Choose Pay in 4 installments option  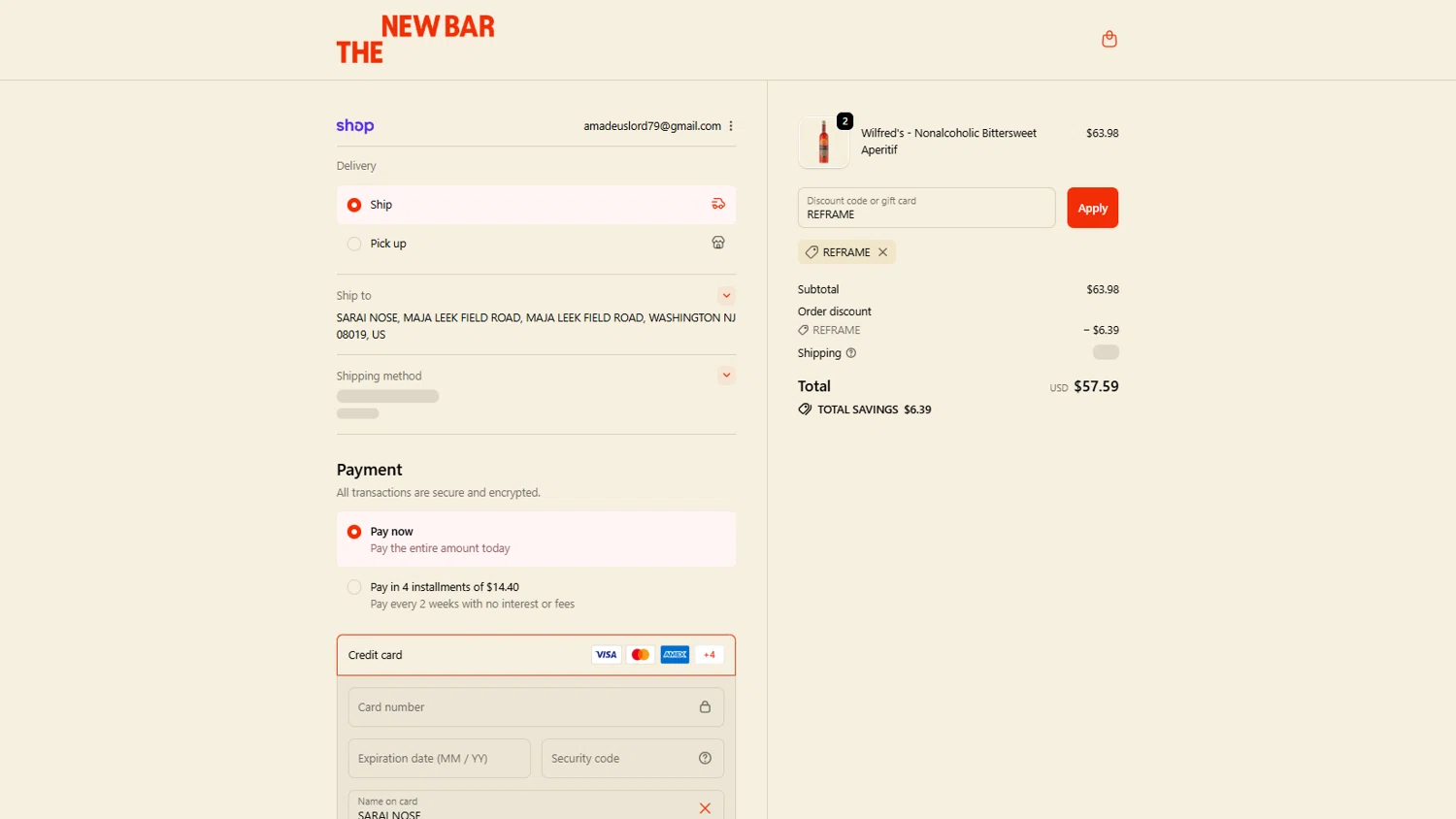tap(536, 595)
